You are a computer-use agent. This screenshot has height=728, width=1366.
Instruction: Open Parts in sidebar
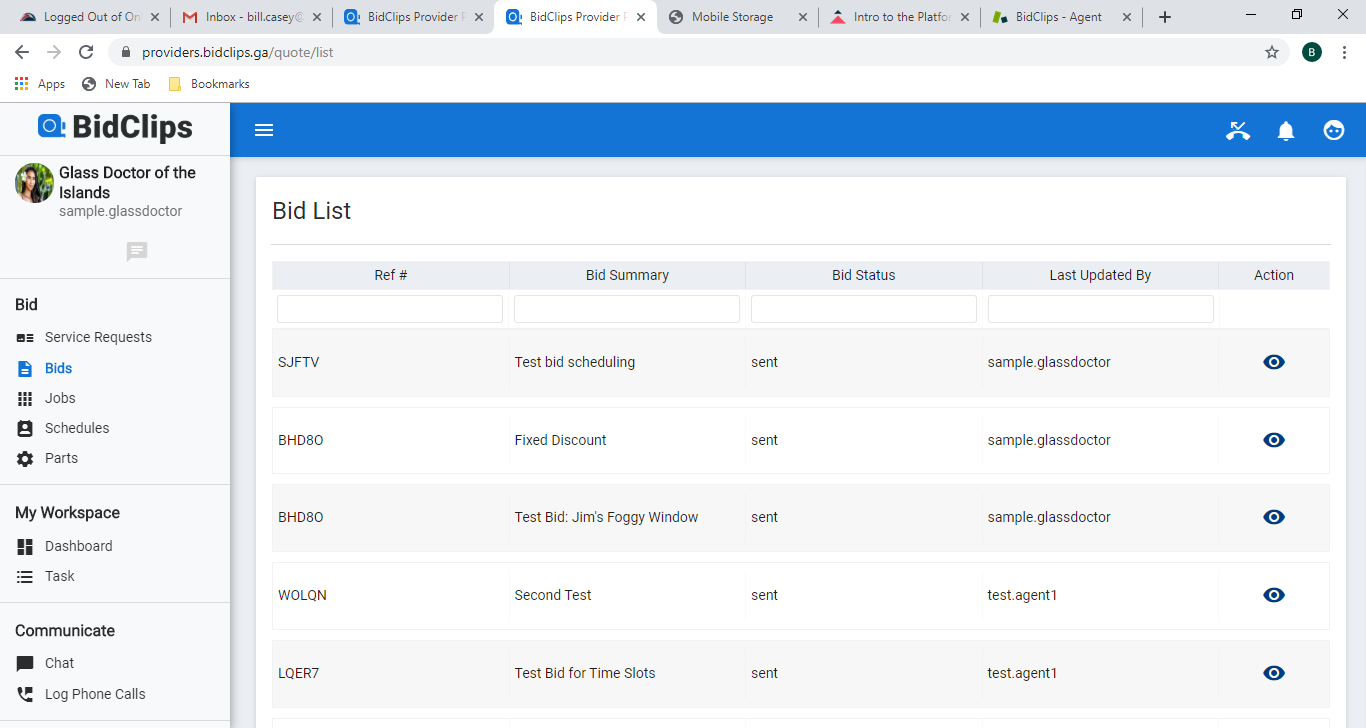coord(61,459)
